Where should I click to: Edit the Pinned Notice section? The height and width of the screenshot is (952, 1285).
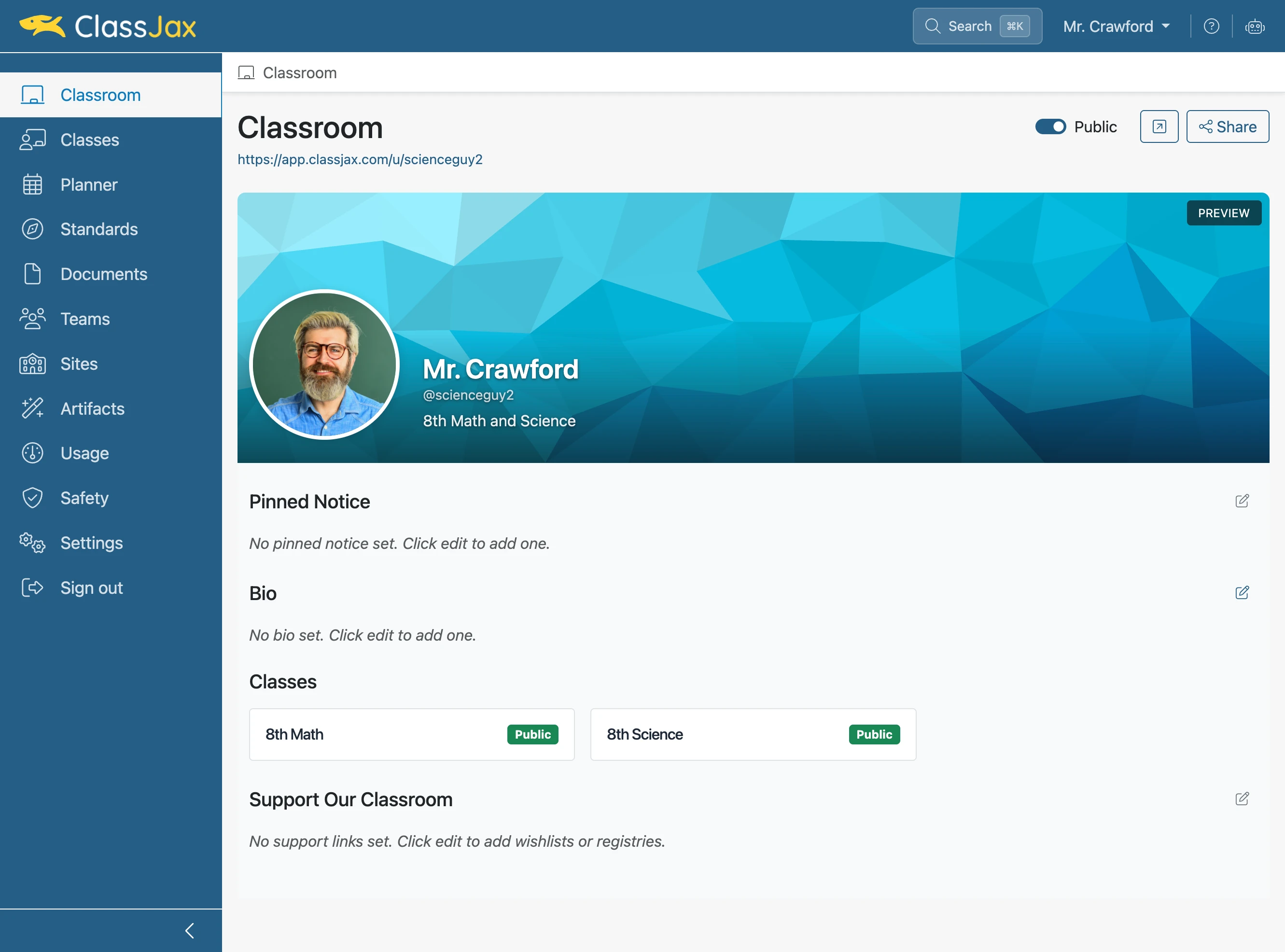(1242, 501)
